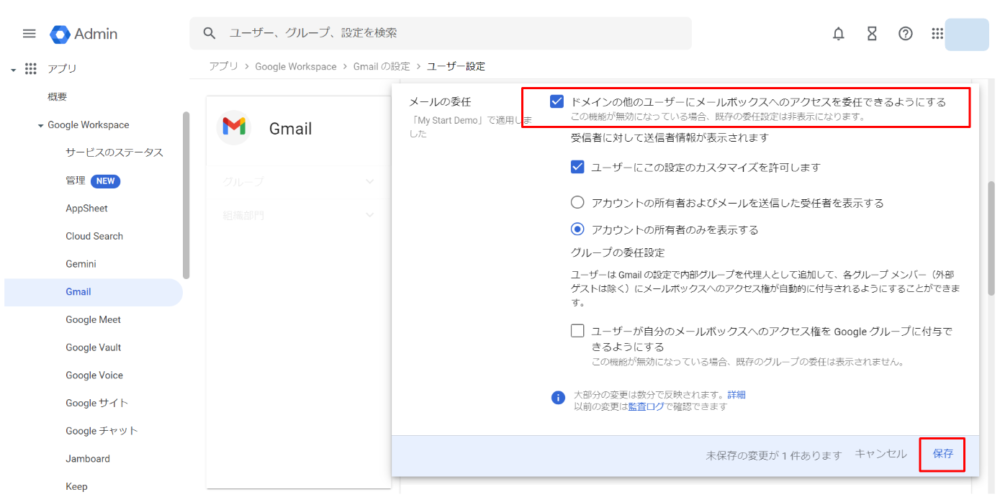Viewport: 1000px width, 497px height.
Task: Click the sidebar vertical scrollbar
Action: 186,195
